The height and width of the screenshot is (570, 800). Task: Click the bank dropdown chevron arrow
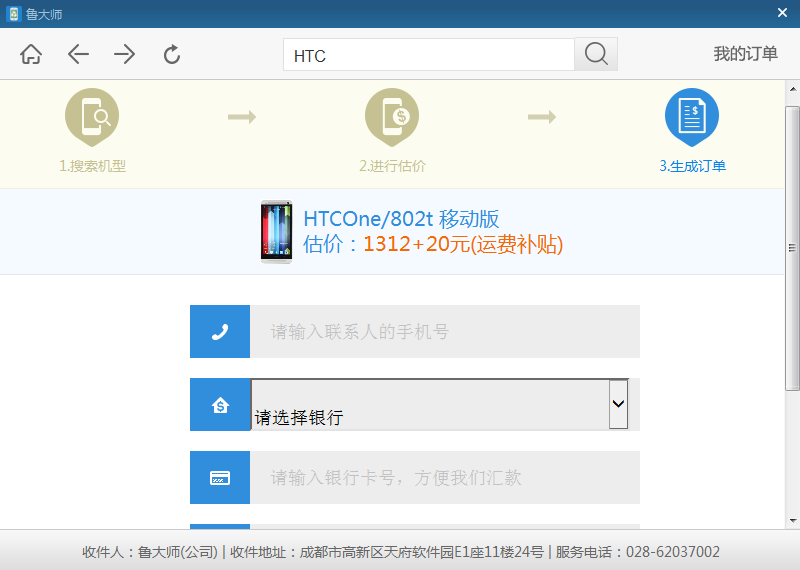point(618,404)
